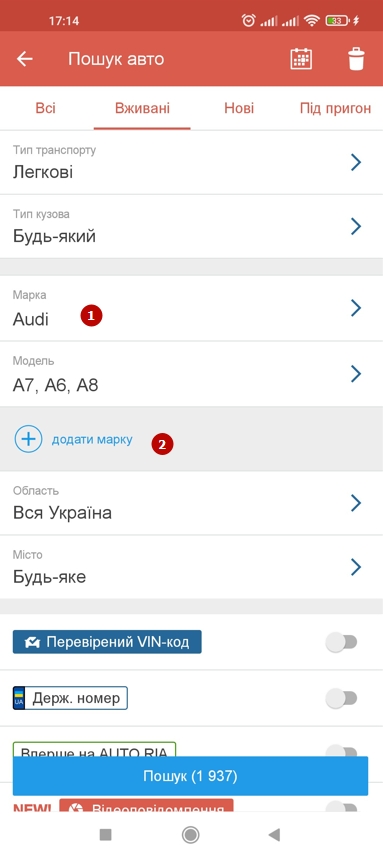Tap the verified VIN-код badge

[107, 642]
